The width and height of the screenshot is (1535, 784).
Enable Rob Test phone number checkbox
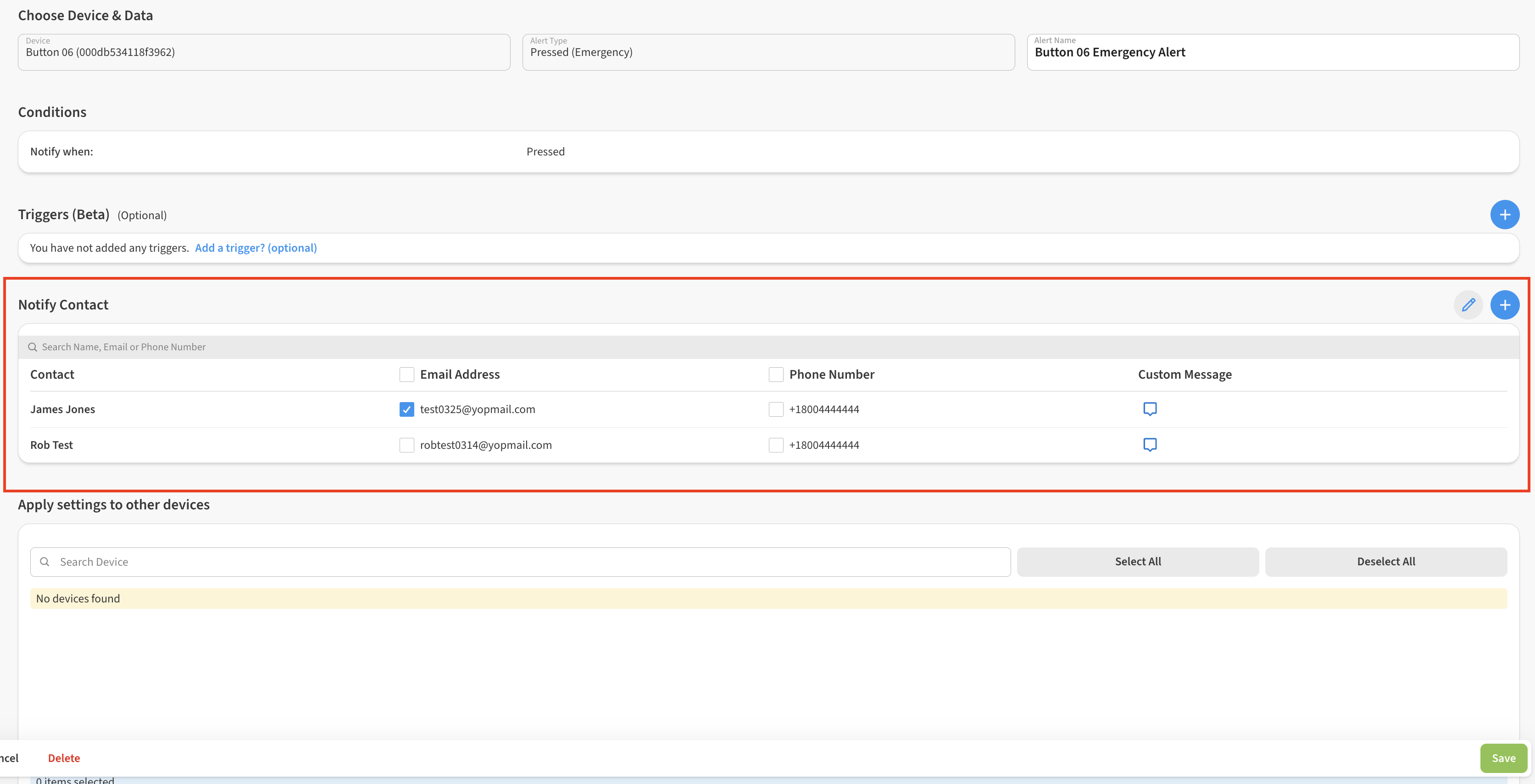point(775,445)
